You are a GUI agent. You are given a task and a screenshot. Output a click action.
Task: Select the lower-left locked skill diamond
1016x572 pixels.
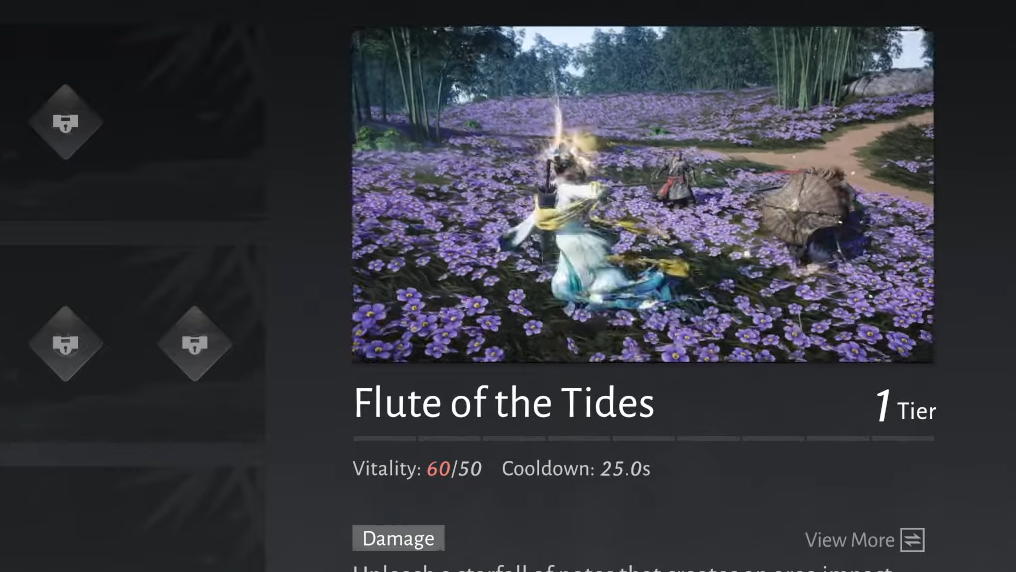coord(65,343)
